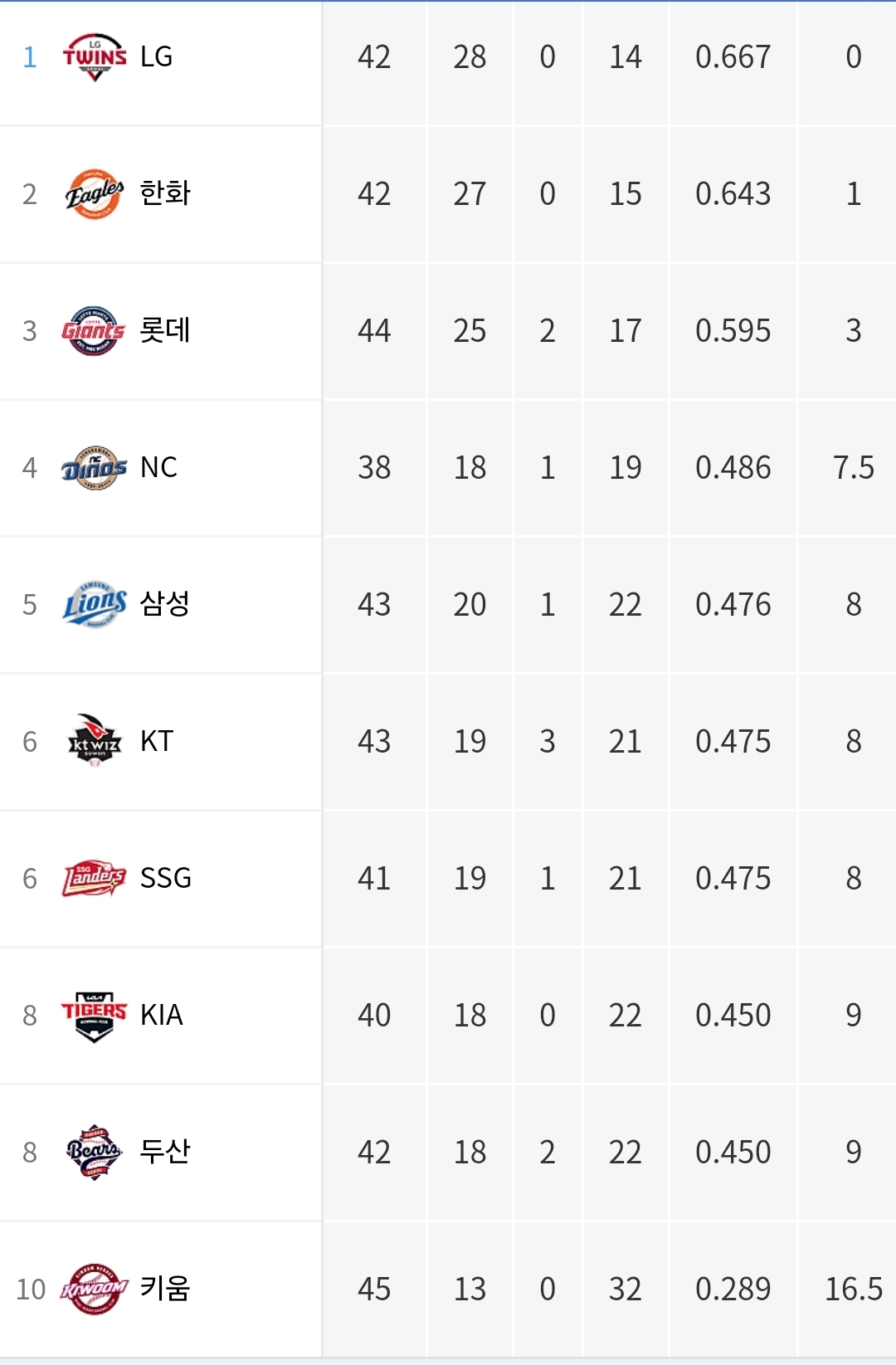Click the NC Dinos team logo
Screen dimensions: 896x1365
[x=95, y=468]
